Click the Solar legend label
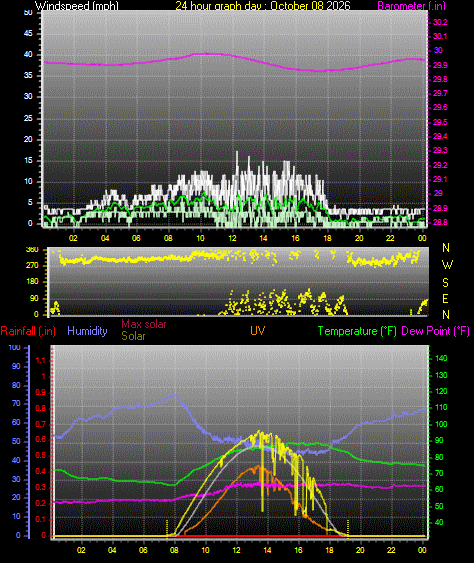 [x=133, y=336]
